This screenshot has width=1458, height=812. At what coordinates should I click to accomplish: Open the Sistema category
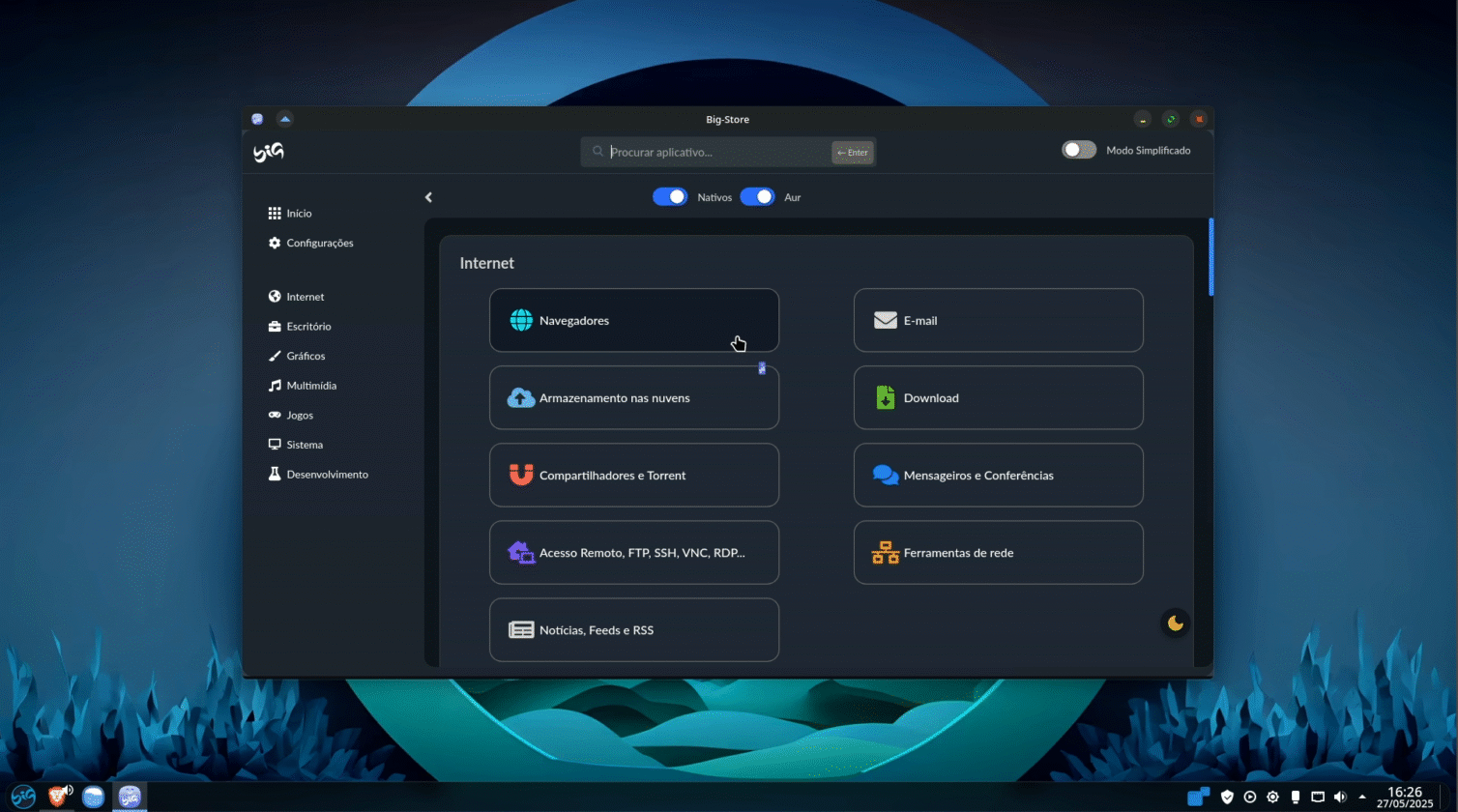(x=306, y=445)
